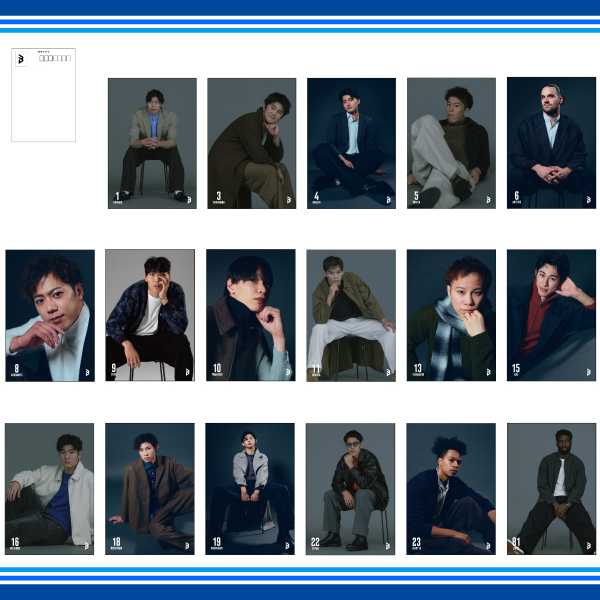
Task: Choose photo card number 5
Action: pos(451,143)
